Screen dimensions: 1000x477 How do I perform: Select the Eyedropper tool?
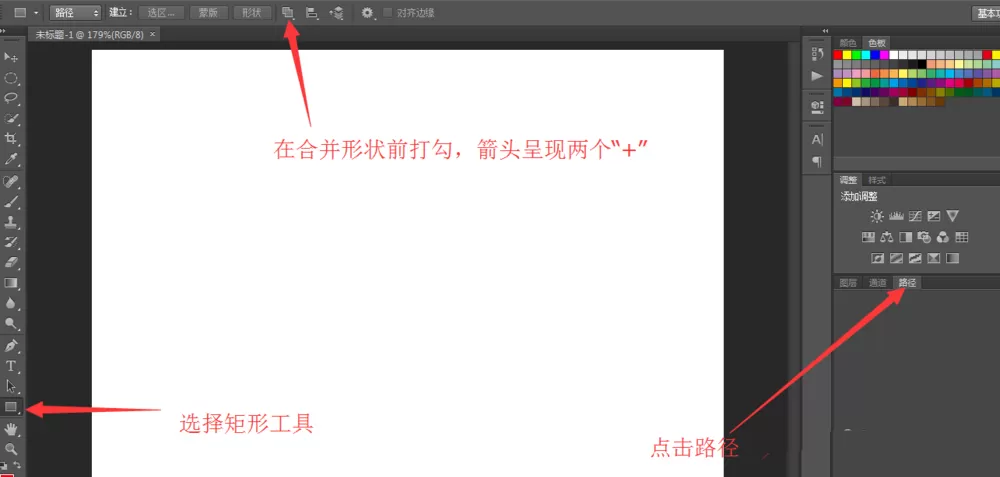point(11,159)
